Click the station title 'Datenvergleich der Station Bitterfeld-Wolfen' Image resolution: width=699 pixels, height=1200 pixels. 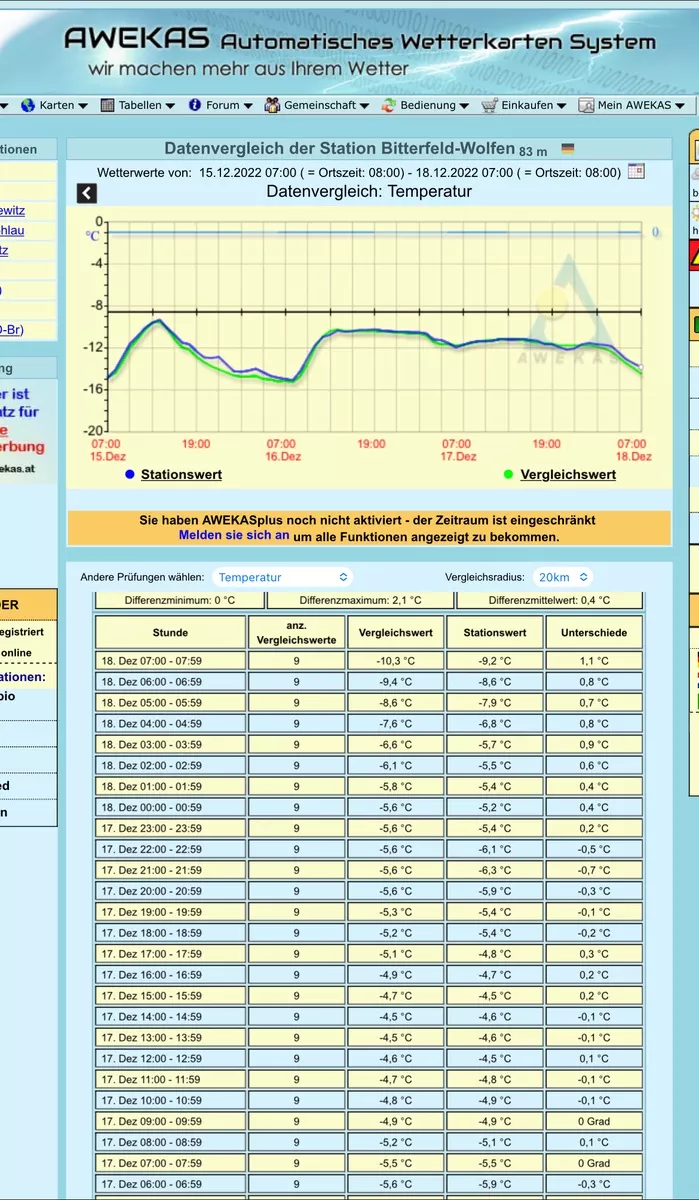pyautogui.click(x=339, y=148)
